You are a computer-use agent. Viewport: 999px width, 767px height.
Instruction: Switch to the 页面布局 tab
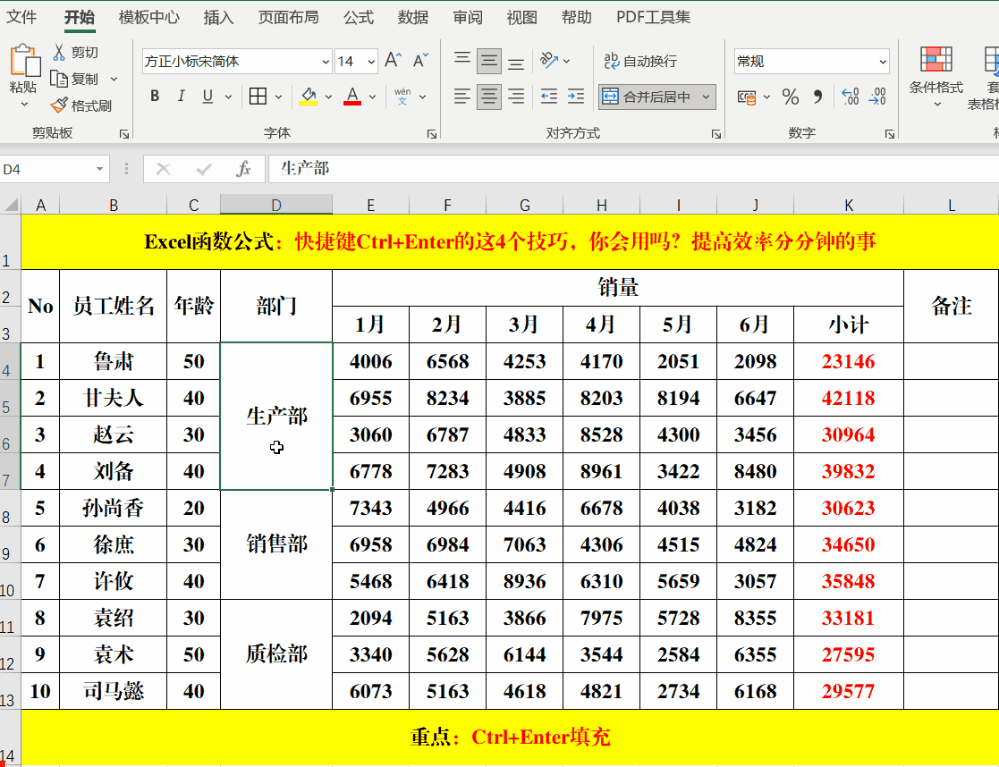288,17
